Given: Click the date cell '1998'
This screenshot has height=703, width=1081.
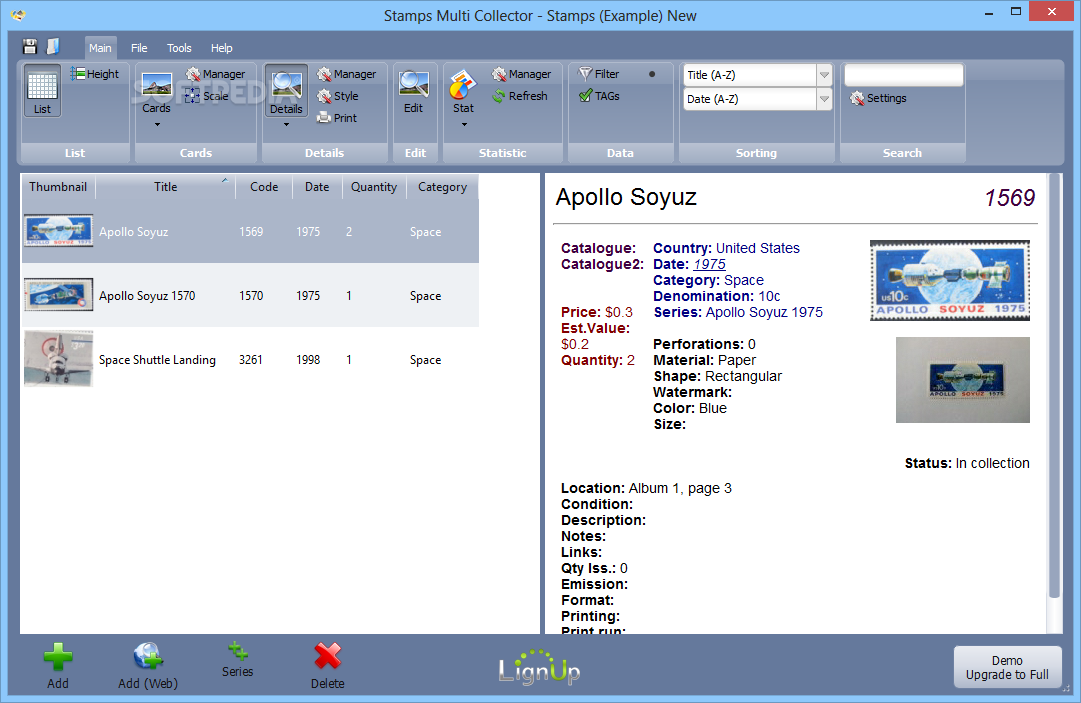Looking at the screenshot, I should [x=308, y=360].
